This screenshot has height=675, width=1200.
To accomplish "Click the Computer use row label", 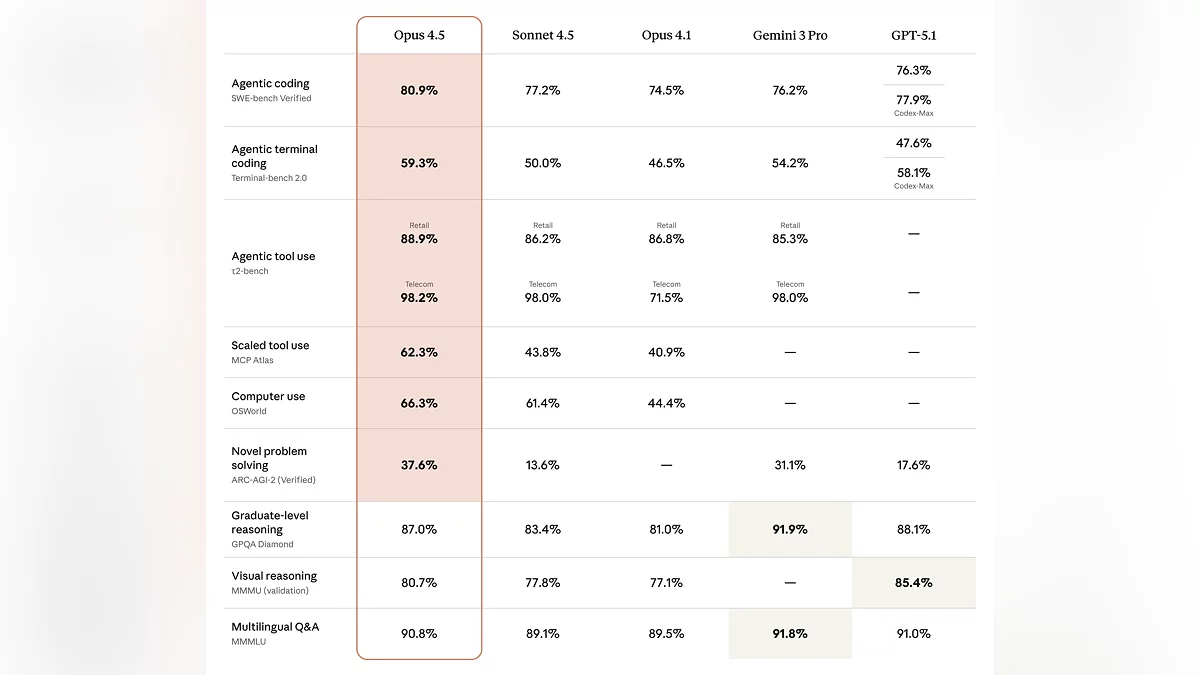I will 268,397.
